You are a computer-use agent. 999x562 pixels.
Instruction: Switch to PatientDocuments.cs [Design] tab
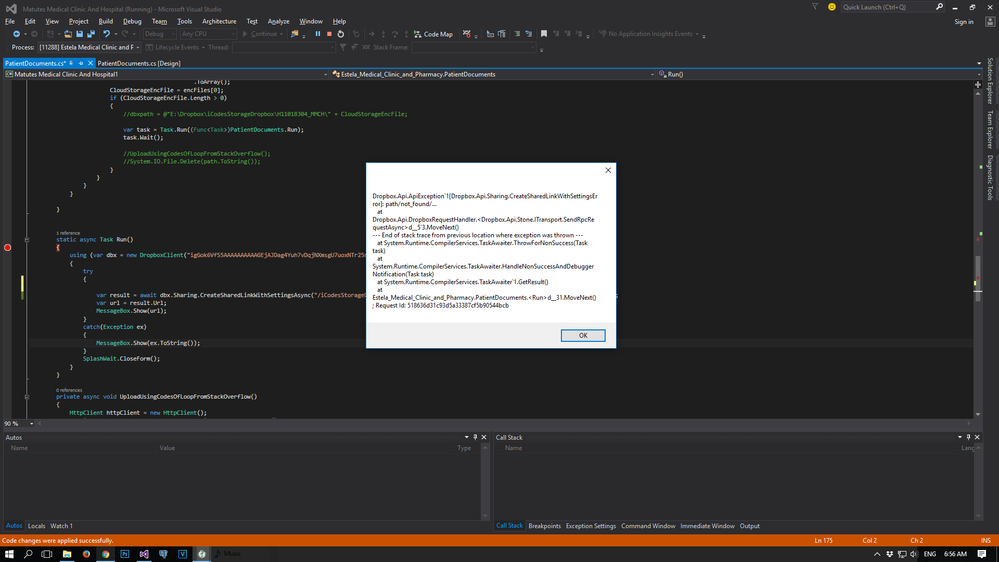coord(139,63)
